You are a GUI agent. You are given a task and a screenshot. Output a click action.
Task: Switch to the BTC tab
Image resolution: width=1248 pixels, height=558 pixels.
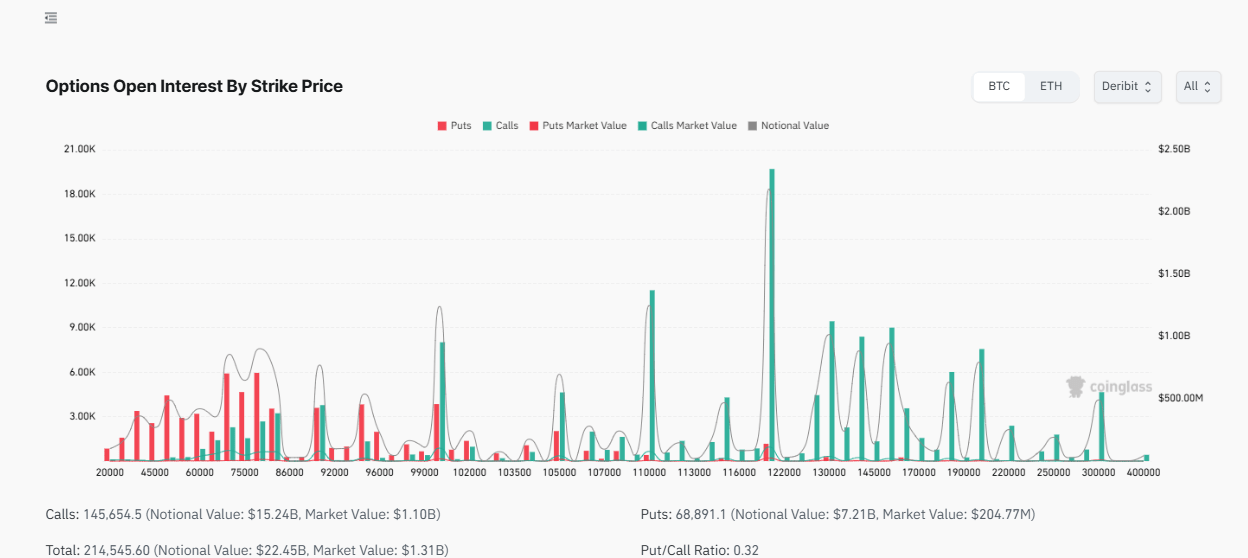tap(999, 87)
